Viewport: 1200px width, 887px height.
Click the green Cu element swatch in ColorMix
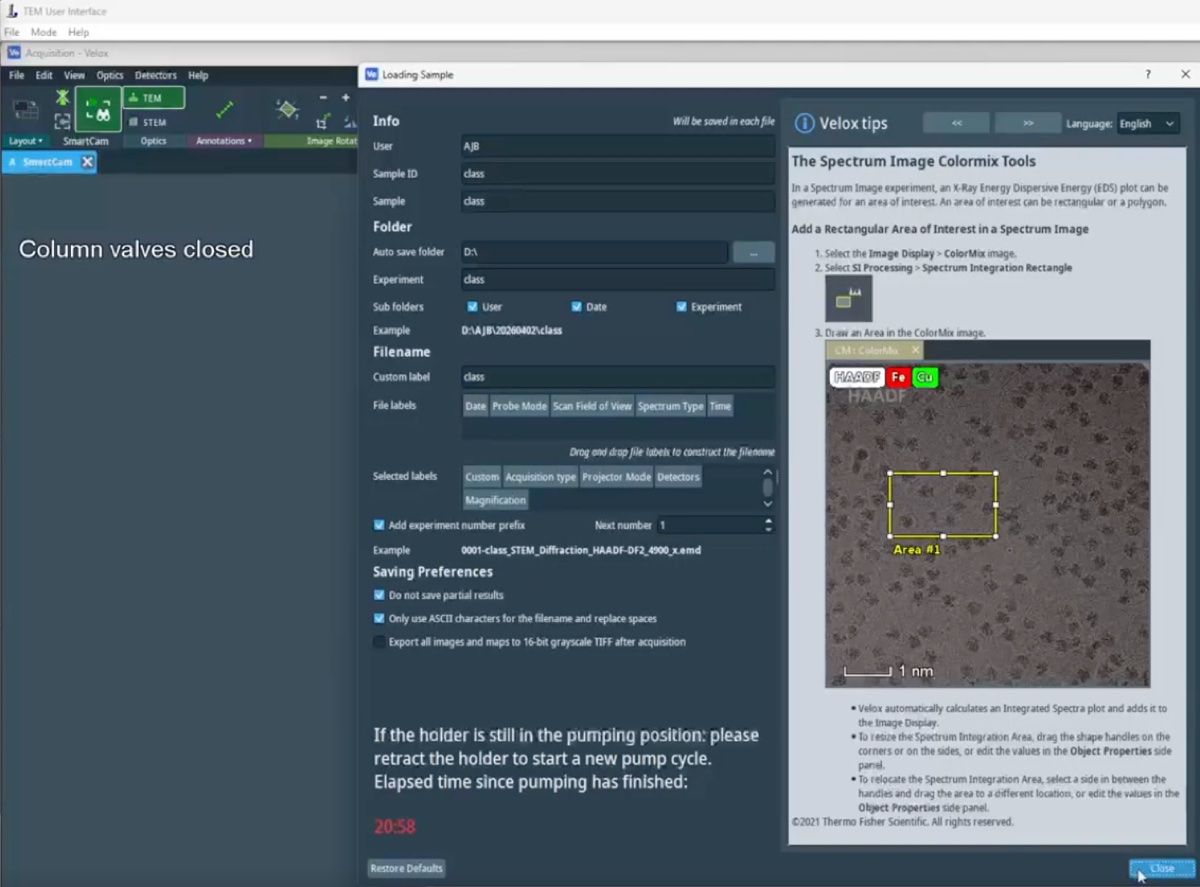coord(924,377)
